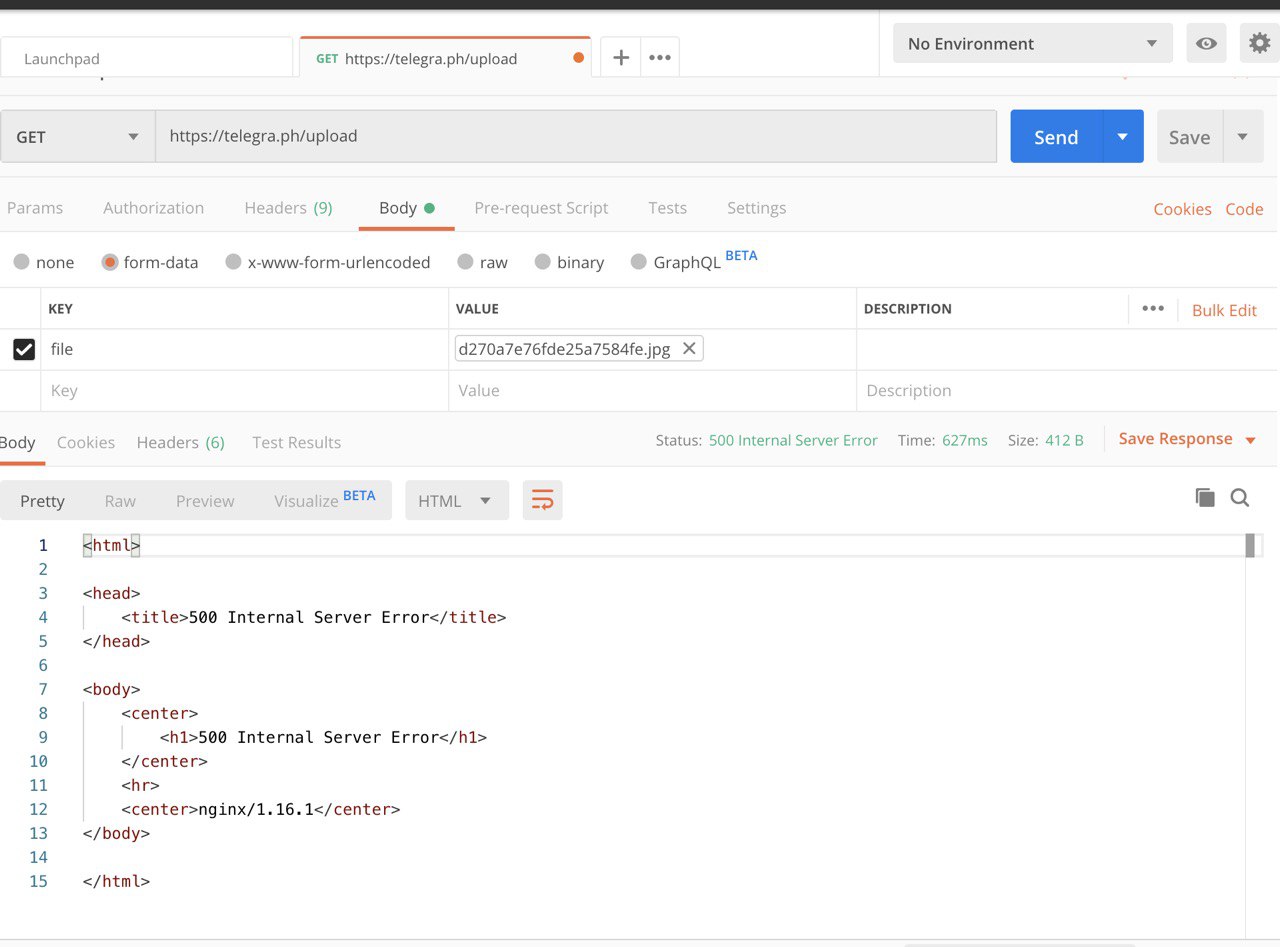Select the response Body tab

(x=17, y=442)
